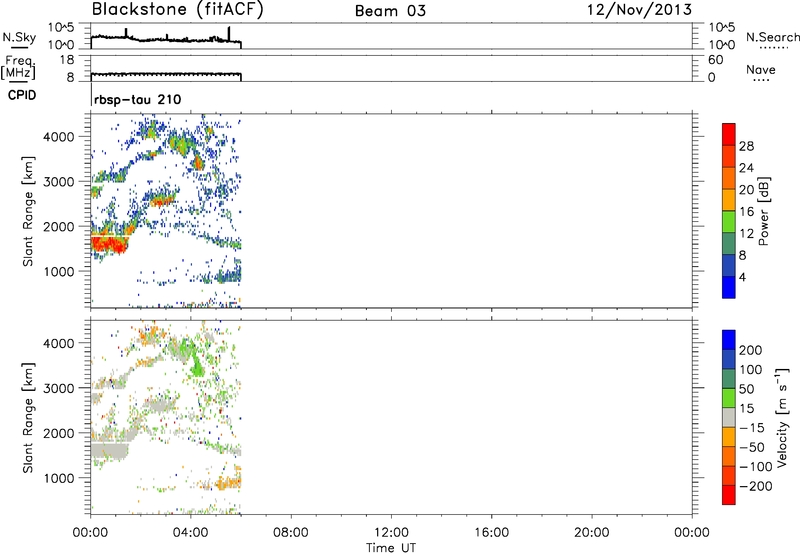Click the 'N.Sky' label
800x554 pixels.
[19, 37]
